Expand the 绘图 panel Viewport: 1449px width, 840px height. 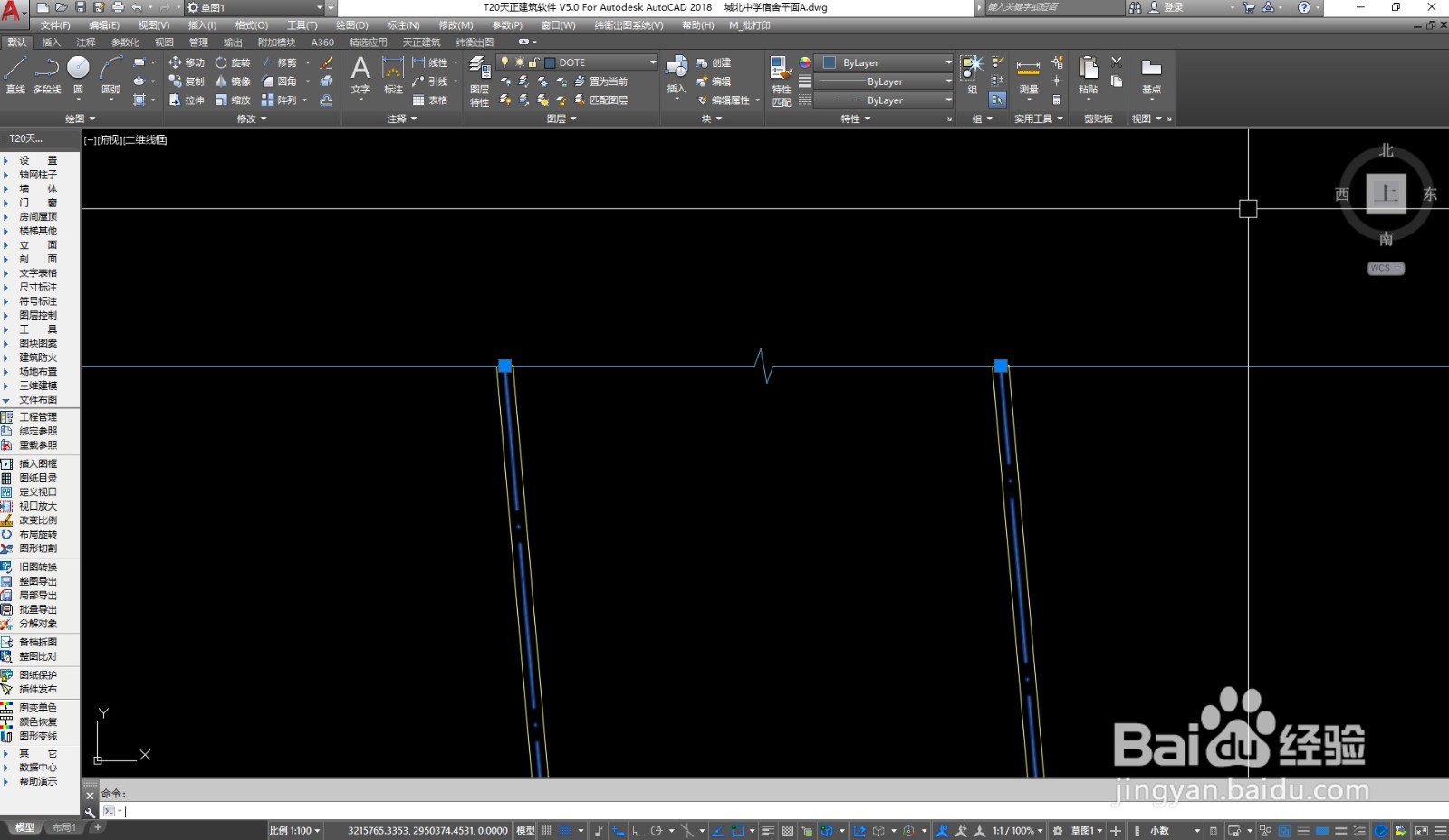pyautogui.click(x=80, y=119)
